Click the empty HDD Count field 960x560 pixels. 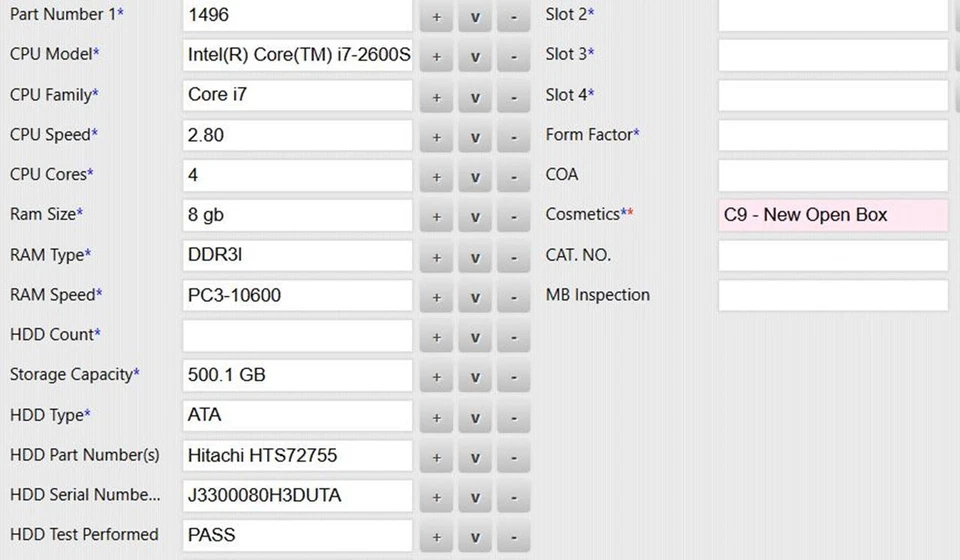tap(297, 336)
